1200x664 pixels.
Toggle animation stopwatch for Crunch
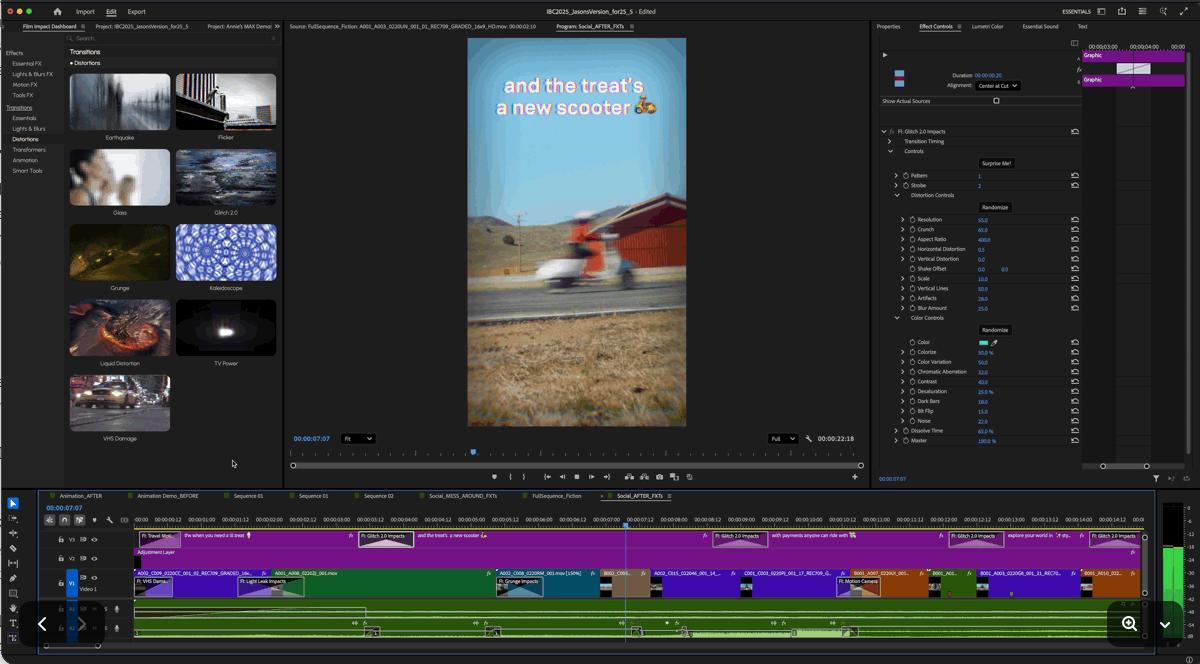pyautogui.click(x=912, y=229)
